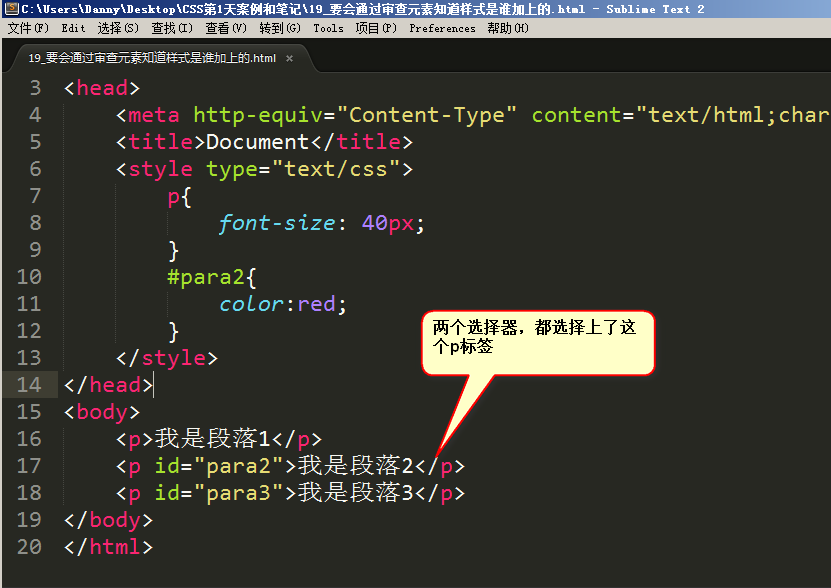Viewport: 831px width, 588px height.
Task: Open the 查看(V) menu
Action: pyautogui.click(x=226, y=28)
